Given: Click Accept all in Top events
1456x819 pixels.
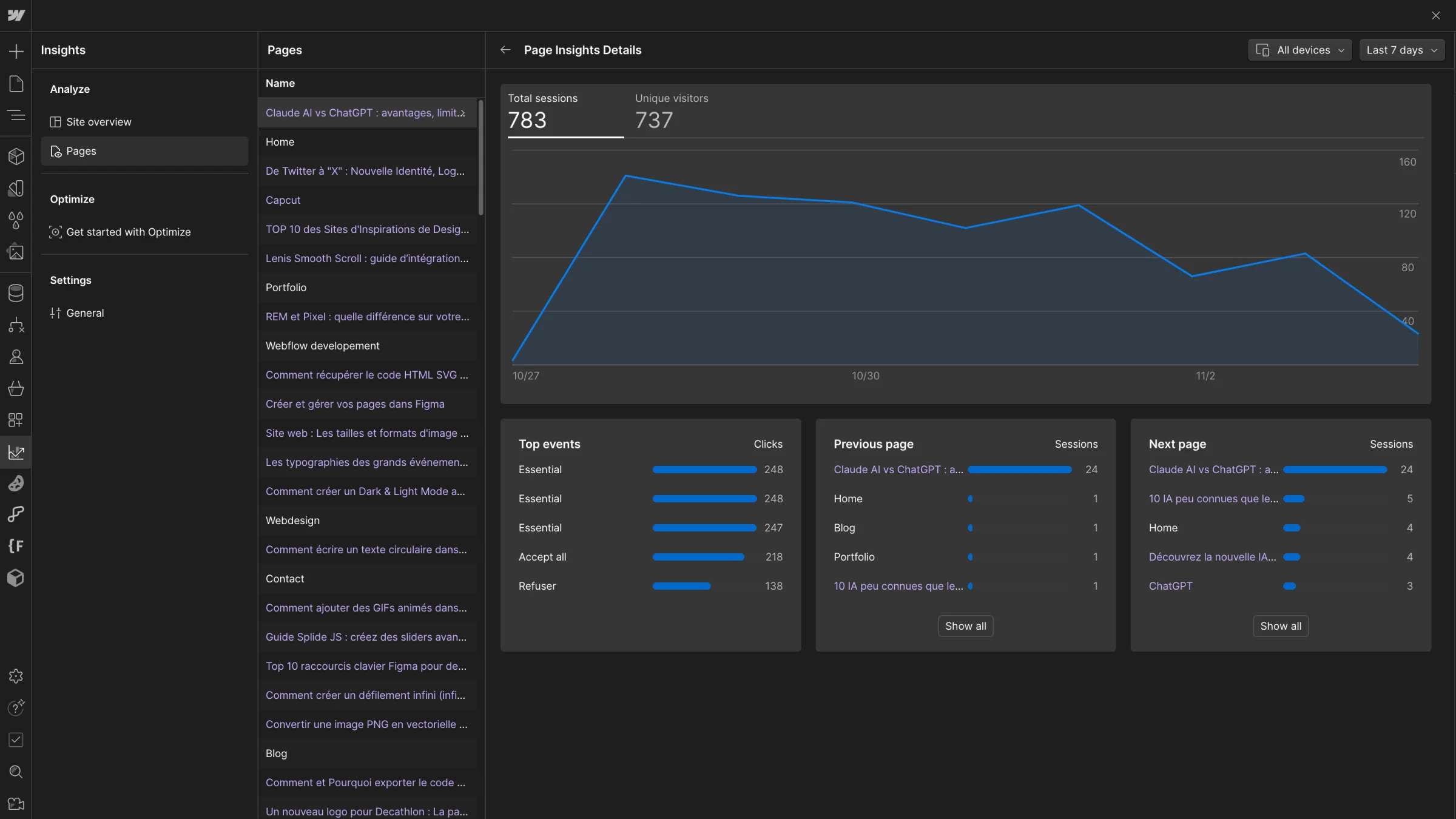Looking at the screenshot, I should [x=542, y=557].
